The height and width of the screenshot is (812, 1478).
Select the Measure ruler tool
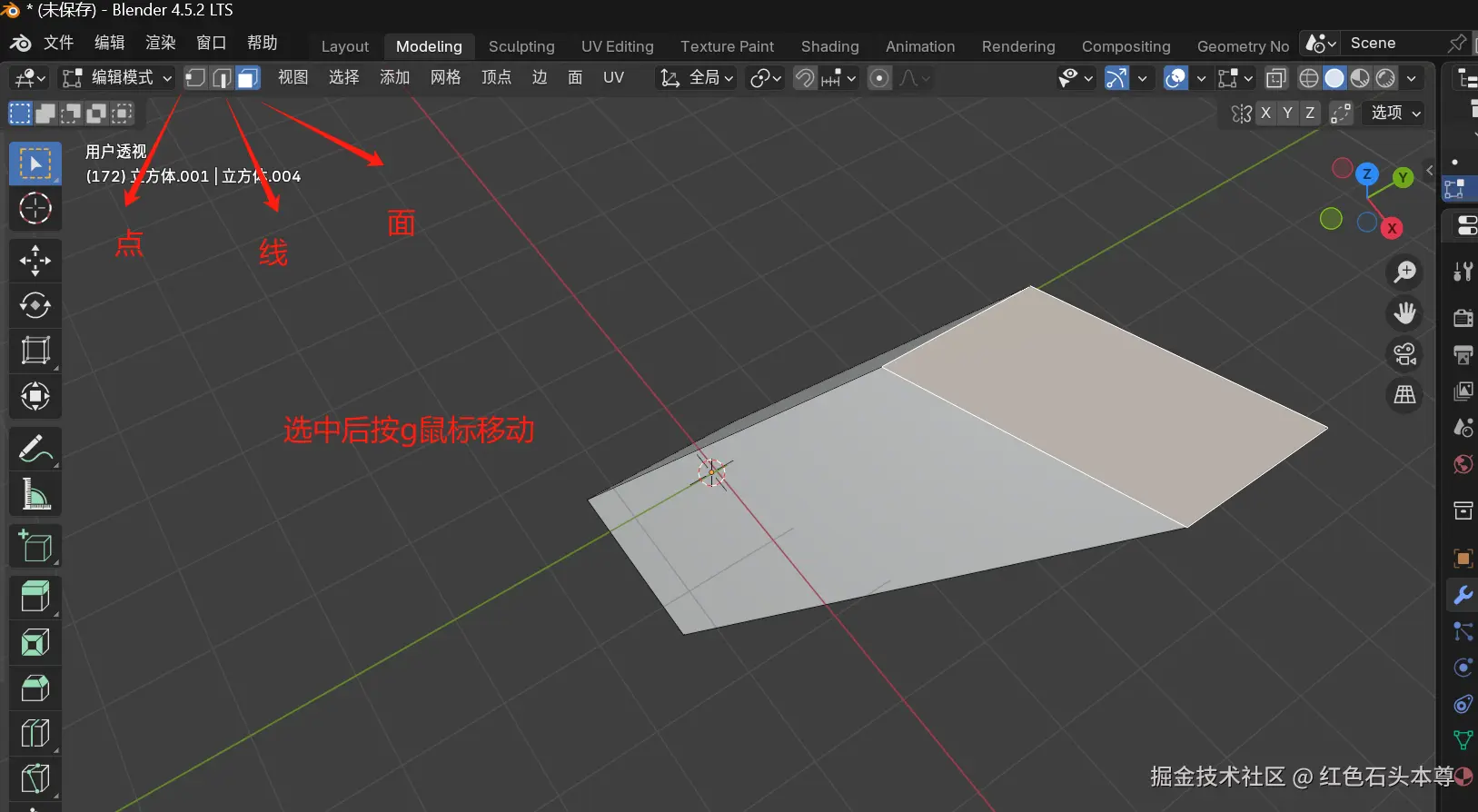click(35, 494)
